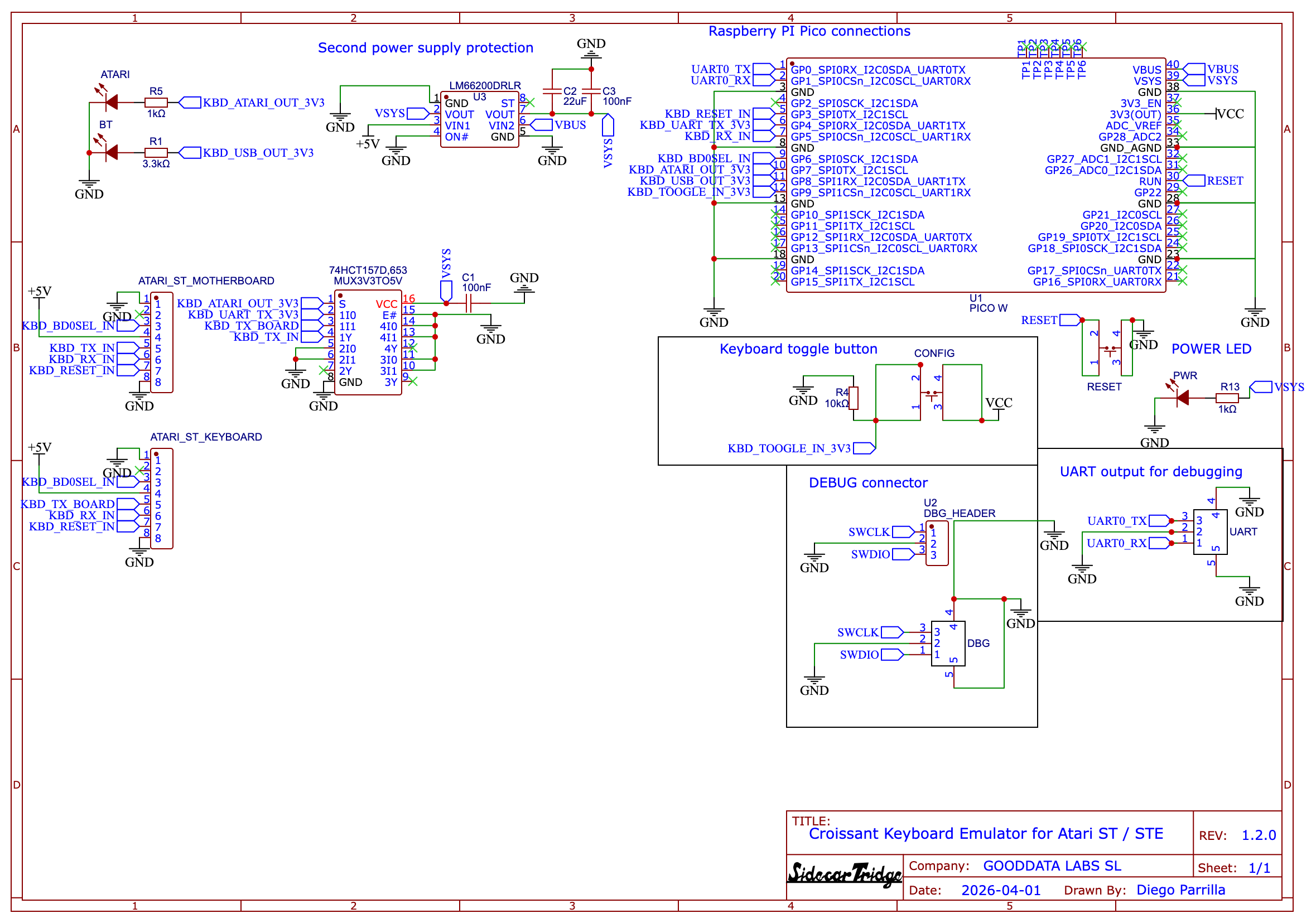Click the no-connect cross on mux pin 3Y
1316x923 pixels.
tap(413, 381)
